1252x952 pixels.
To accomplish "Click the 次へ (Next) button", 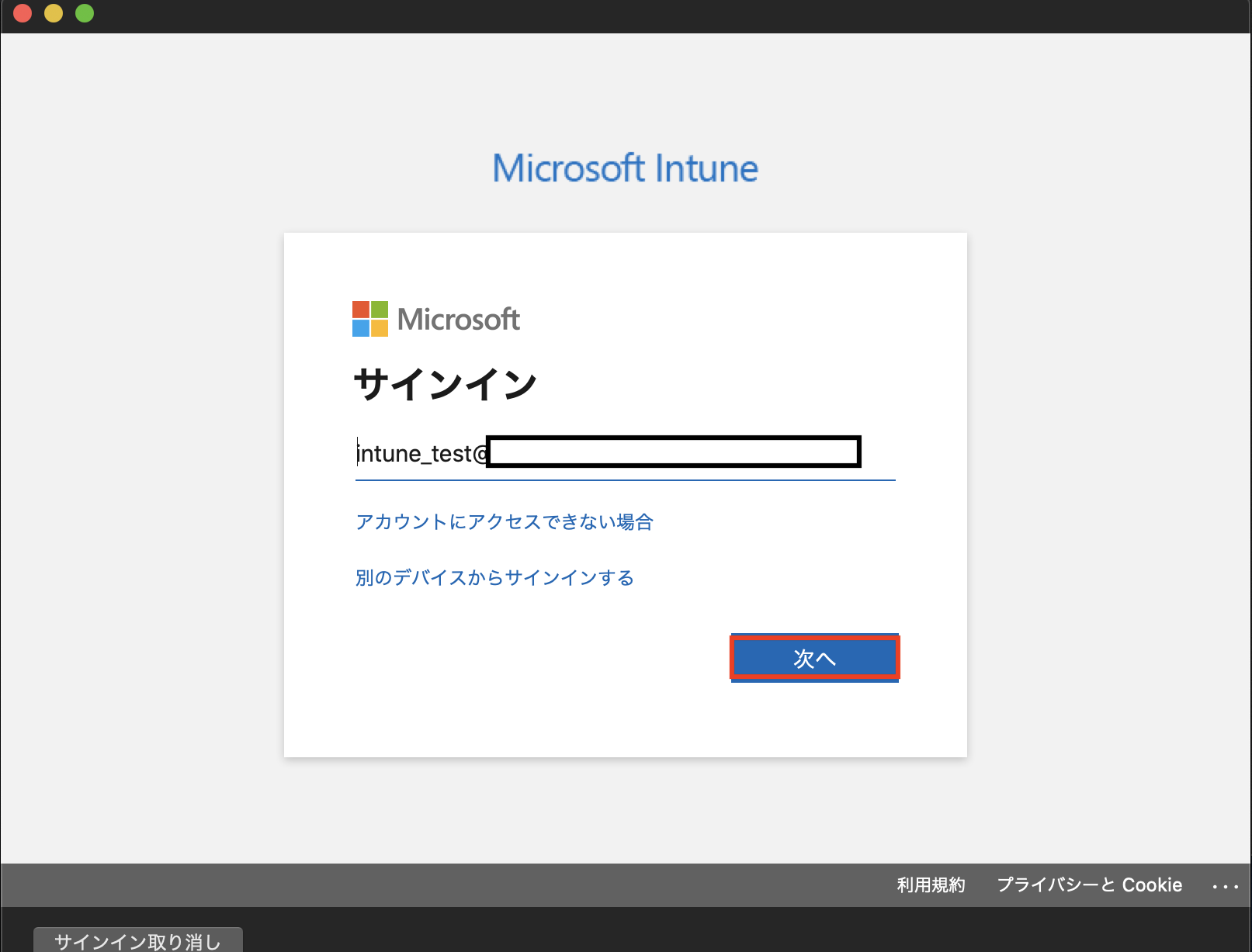I will click(814, 658).
